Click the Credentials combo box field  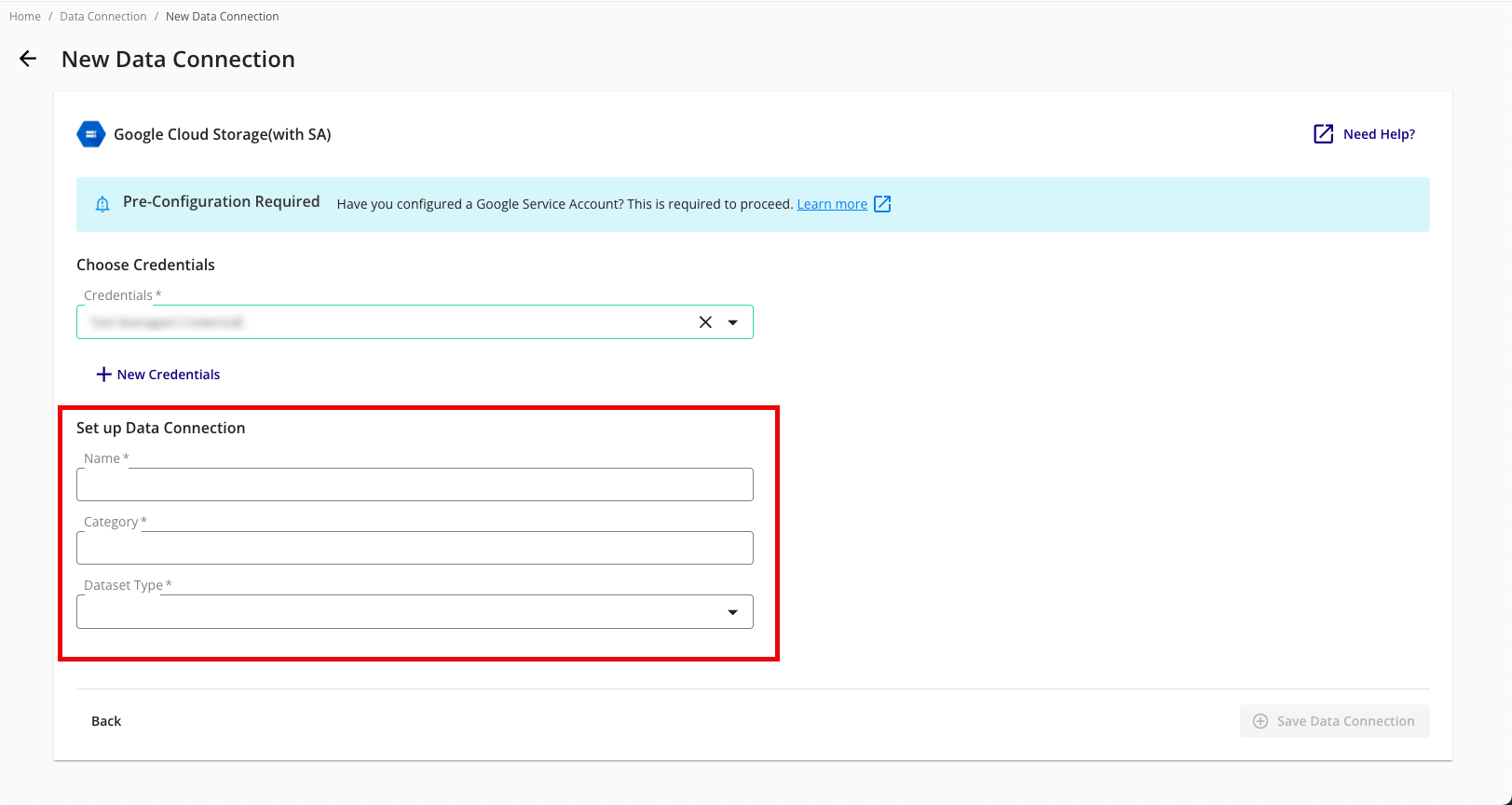point(382,322)
